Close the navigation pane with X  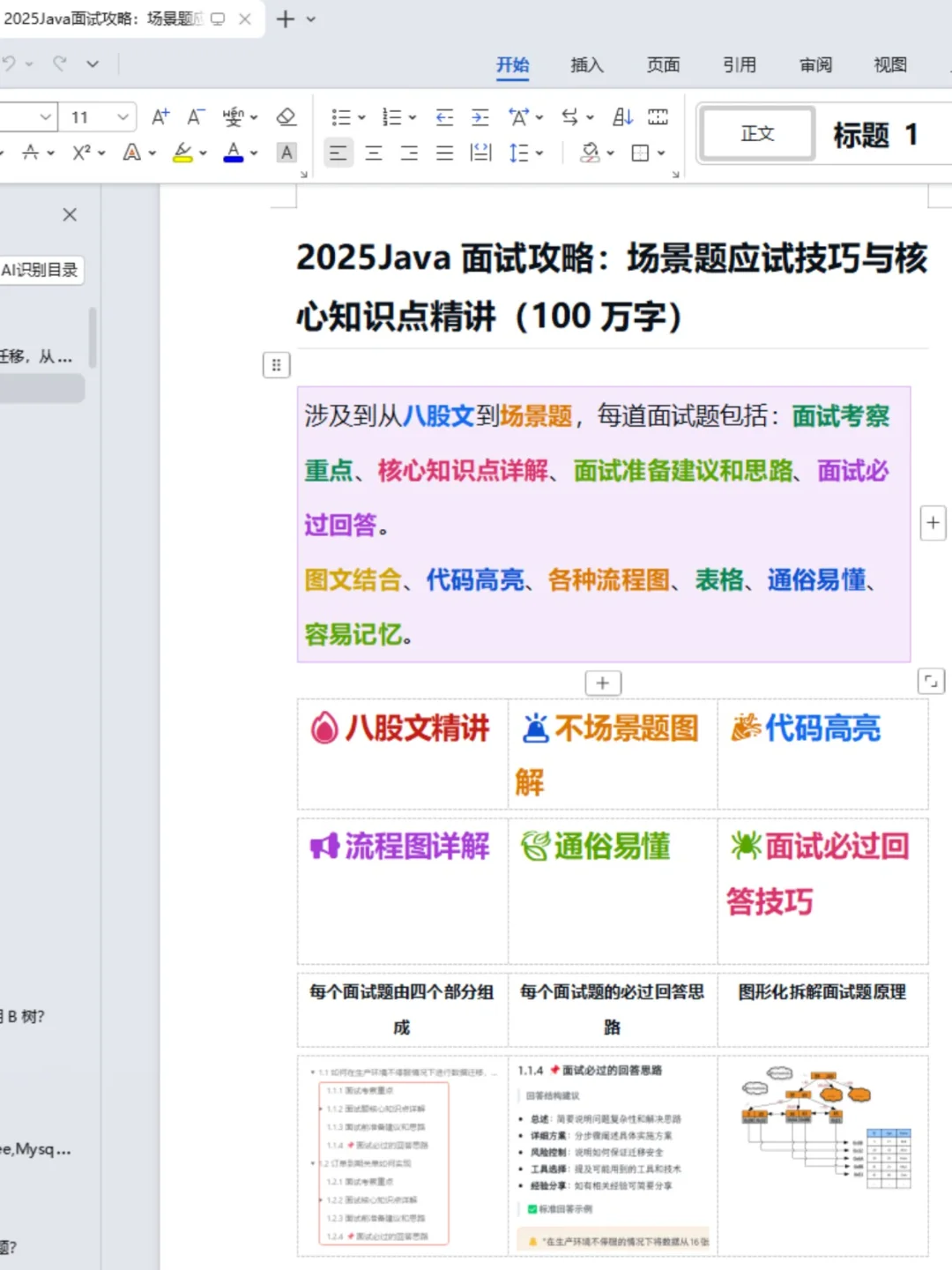[70, 214]
